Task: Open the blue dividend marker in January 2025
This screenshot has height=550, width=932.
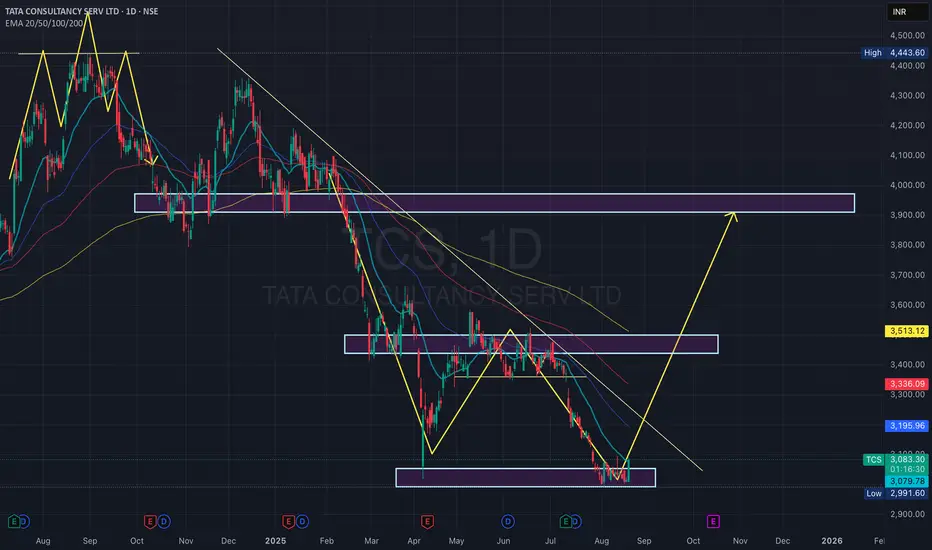Action: [x=303, y=521]
